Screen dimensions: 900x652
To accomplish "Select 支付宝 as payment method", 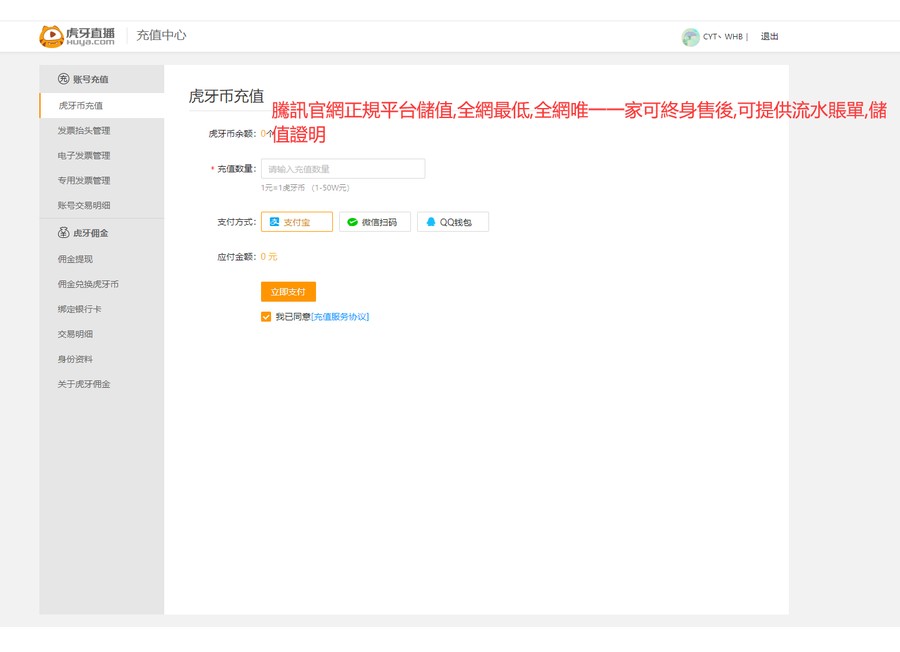I will point(296,222).
